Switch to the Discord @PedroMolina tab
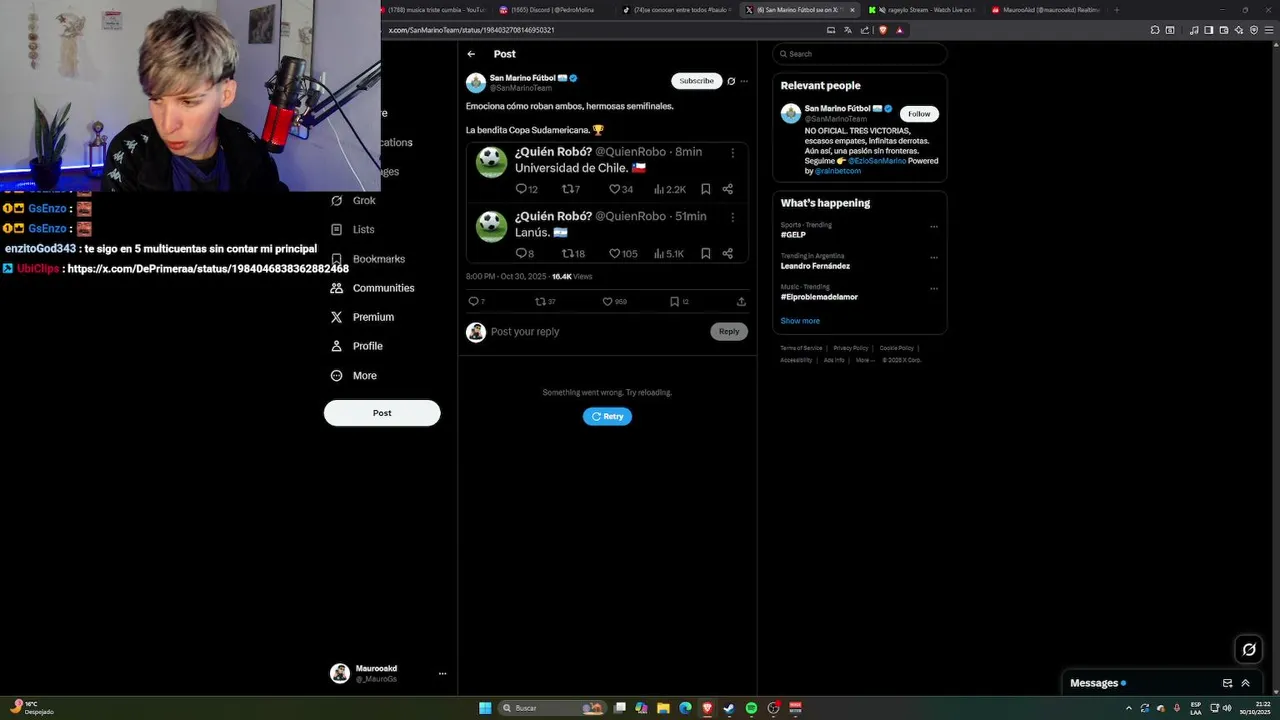This screenshot has height=720, width=1280. (x=551, y=10)
